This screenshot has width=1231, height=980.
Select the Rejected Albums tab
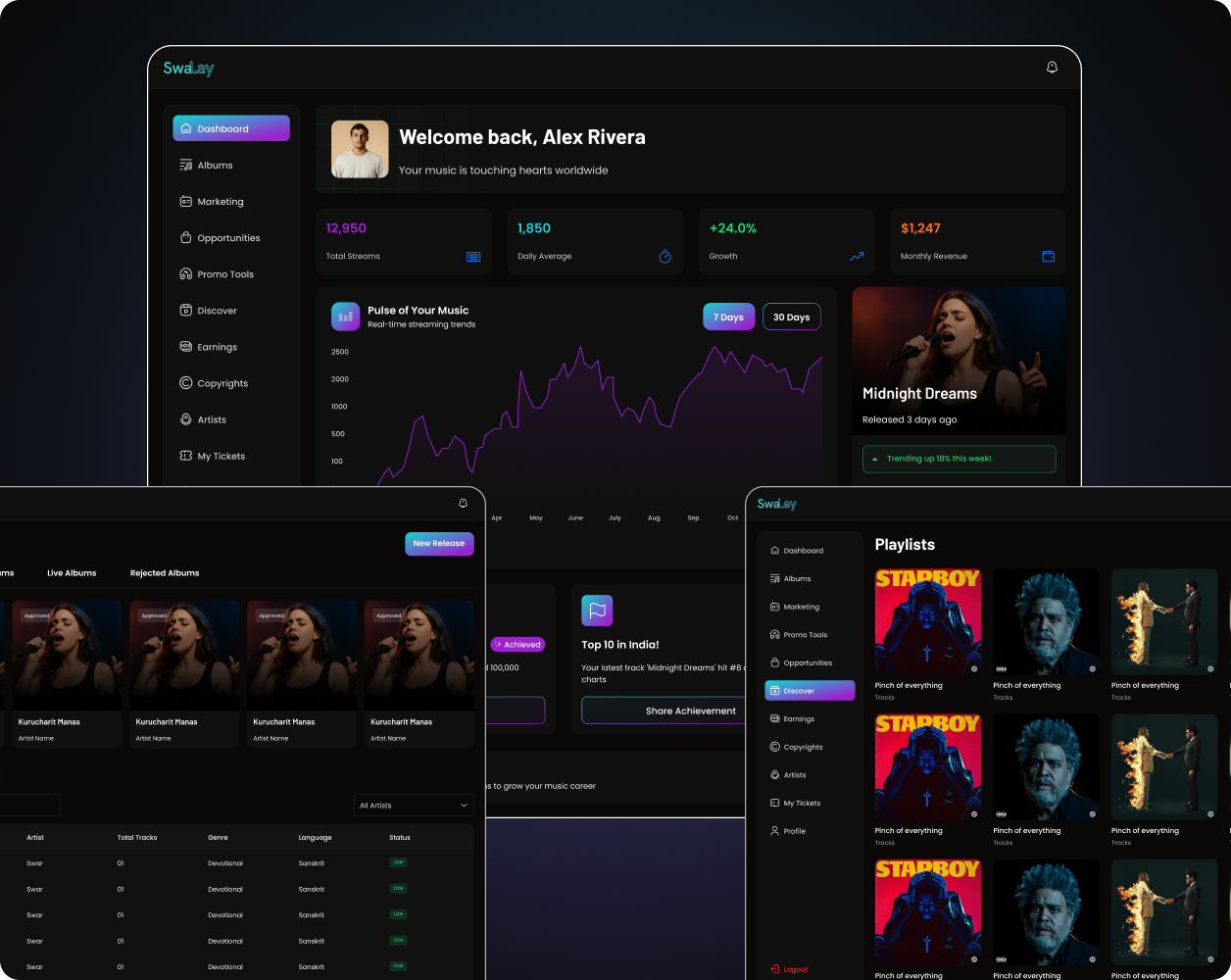[x=165, y=573]
